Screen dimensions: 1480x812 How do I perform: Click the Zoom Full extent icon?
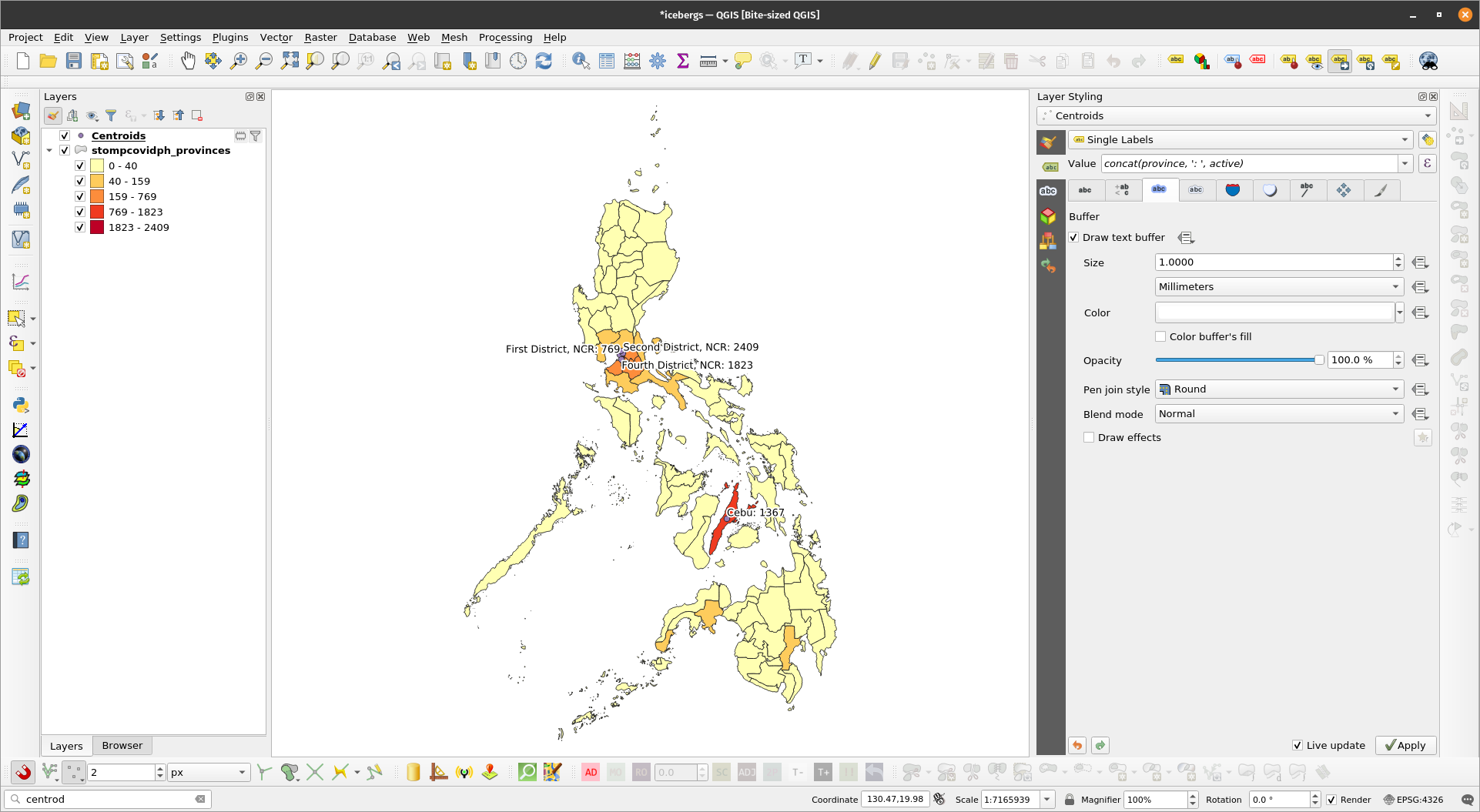click(290, 61)
